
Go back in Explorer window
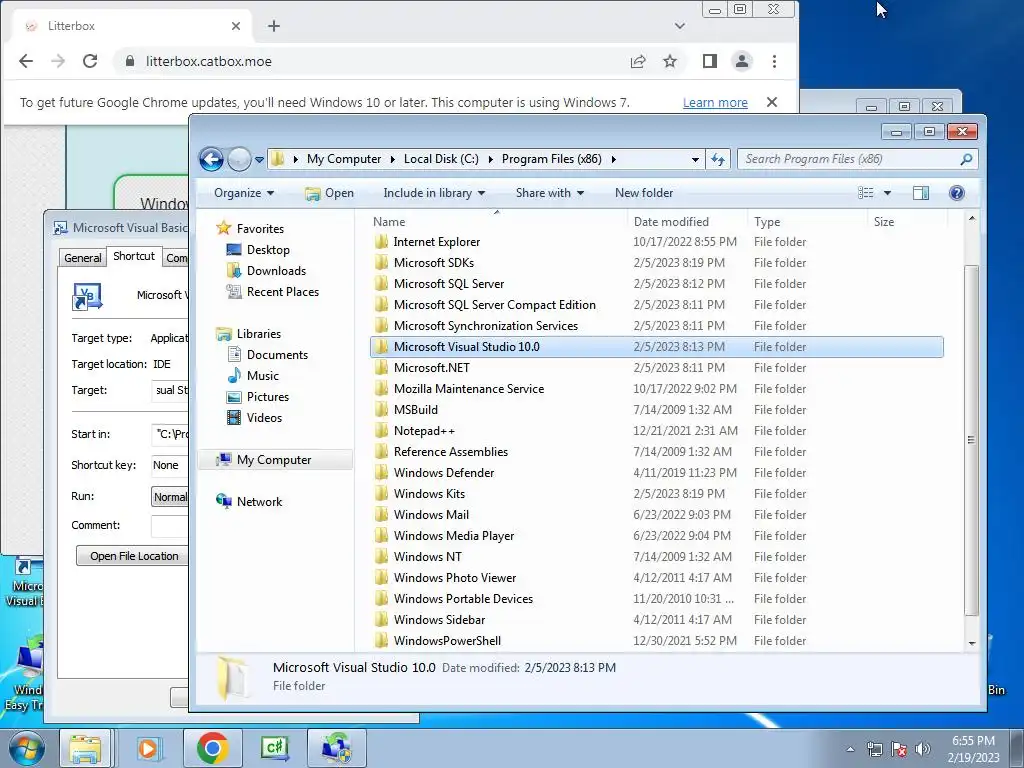(211, 159)
